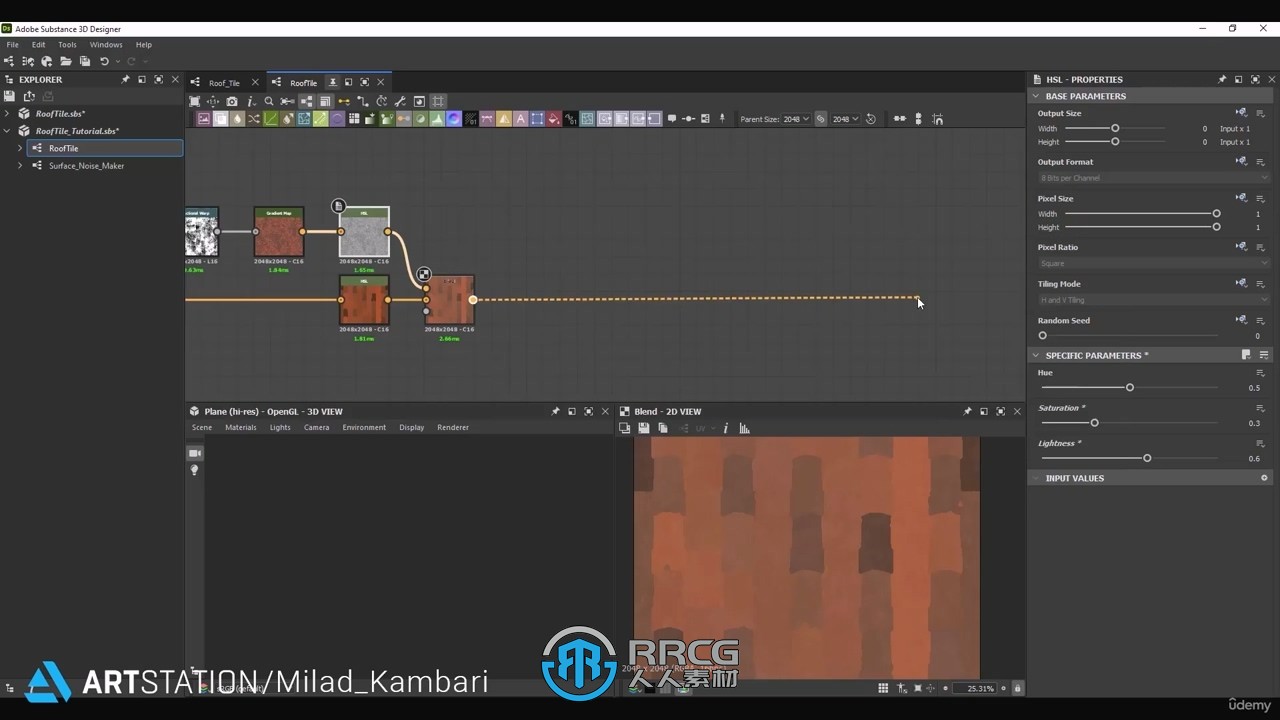Add a Blend node from the node bar
Screen dimensions: 1280x720
point(220,119)
